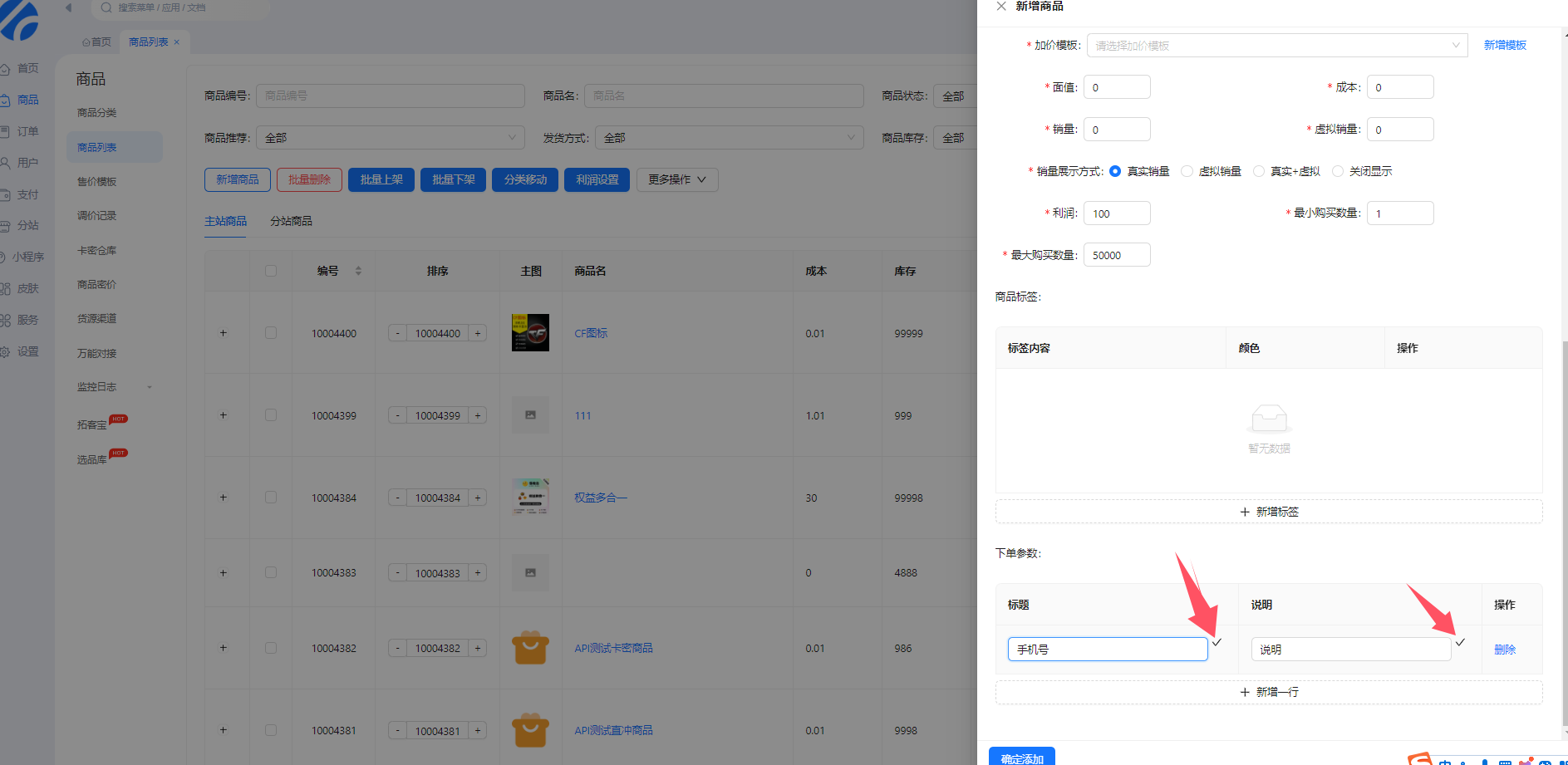Close the 新增商品 drawer panel
This screenshot has width=1568, height=765.
pyautogui.click(x=1001, y=7)
